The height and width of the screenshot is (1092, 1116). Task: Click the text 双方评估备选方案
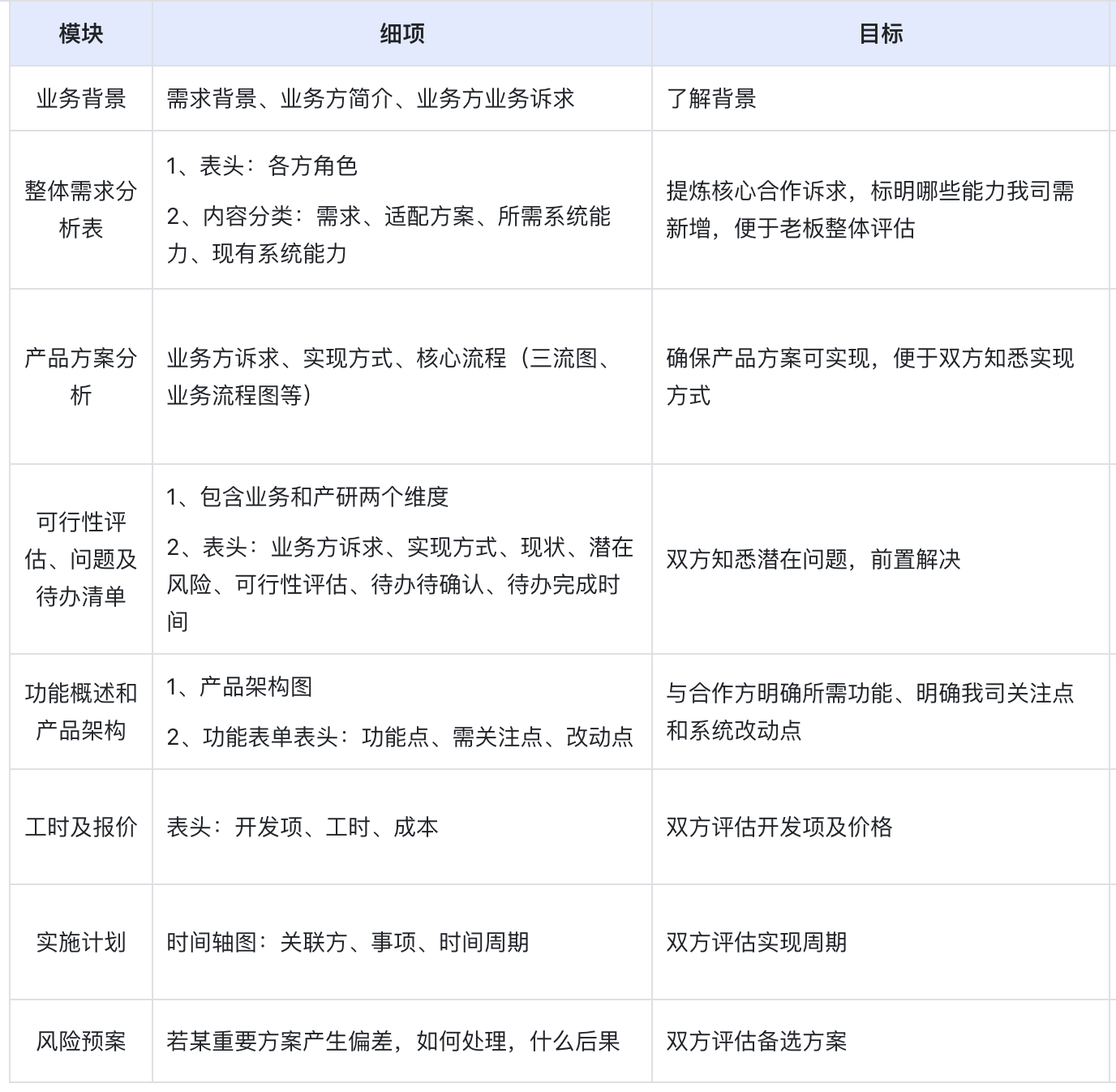[x=755, y=1045]
